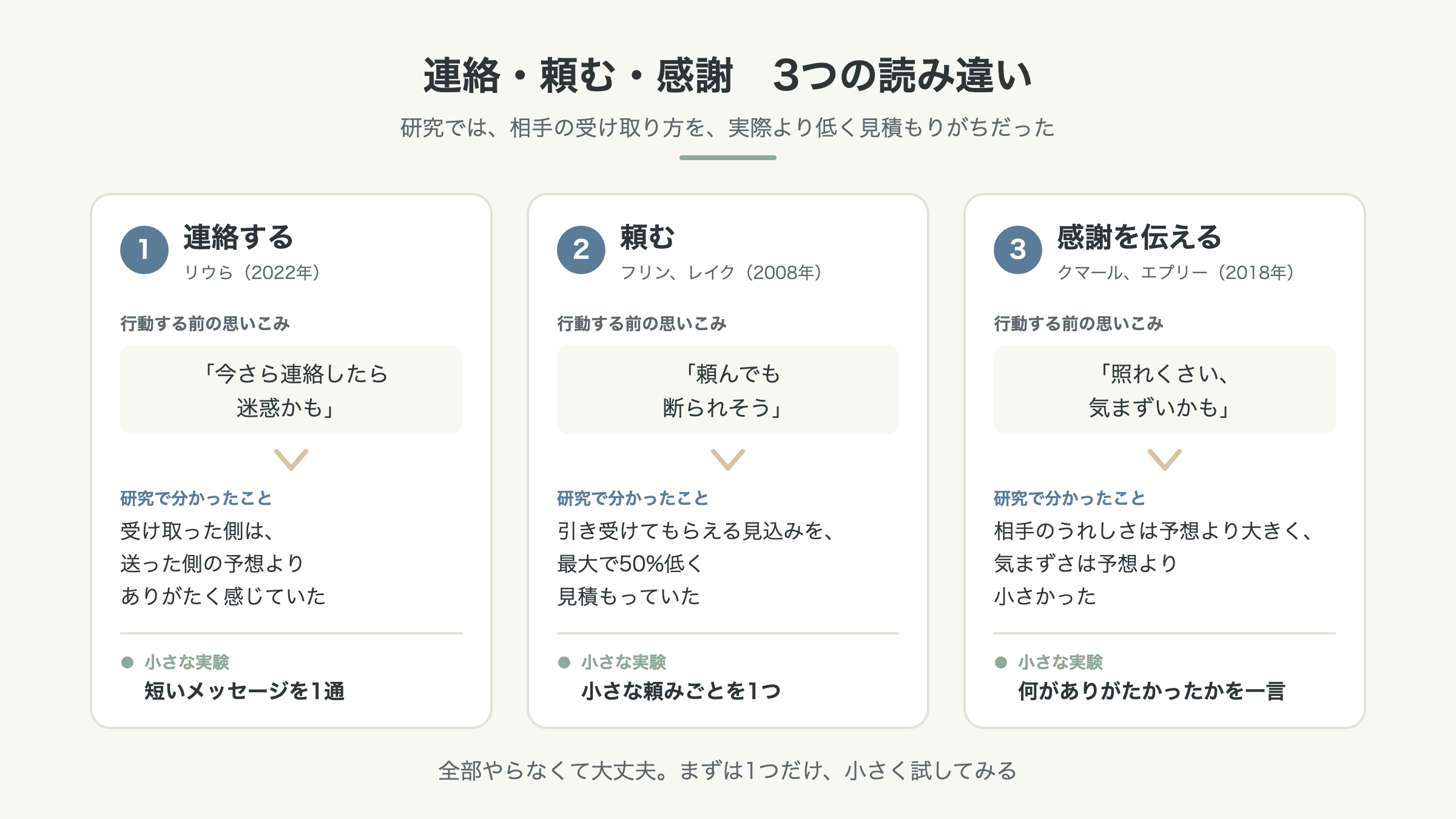This screenshot has height=819, width=1456.
Task: Click the number 2 circle badge
Action: (581, 249)
